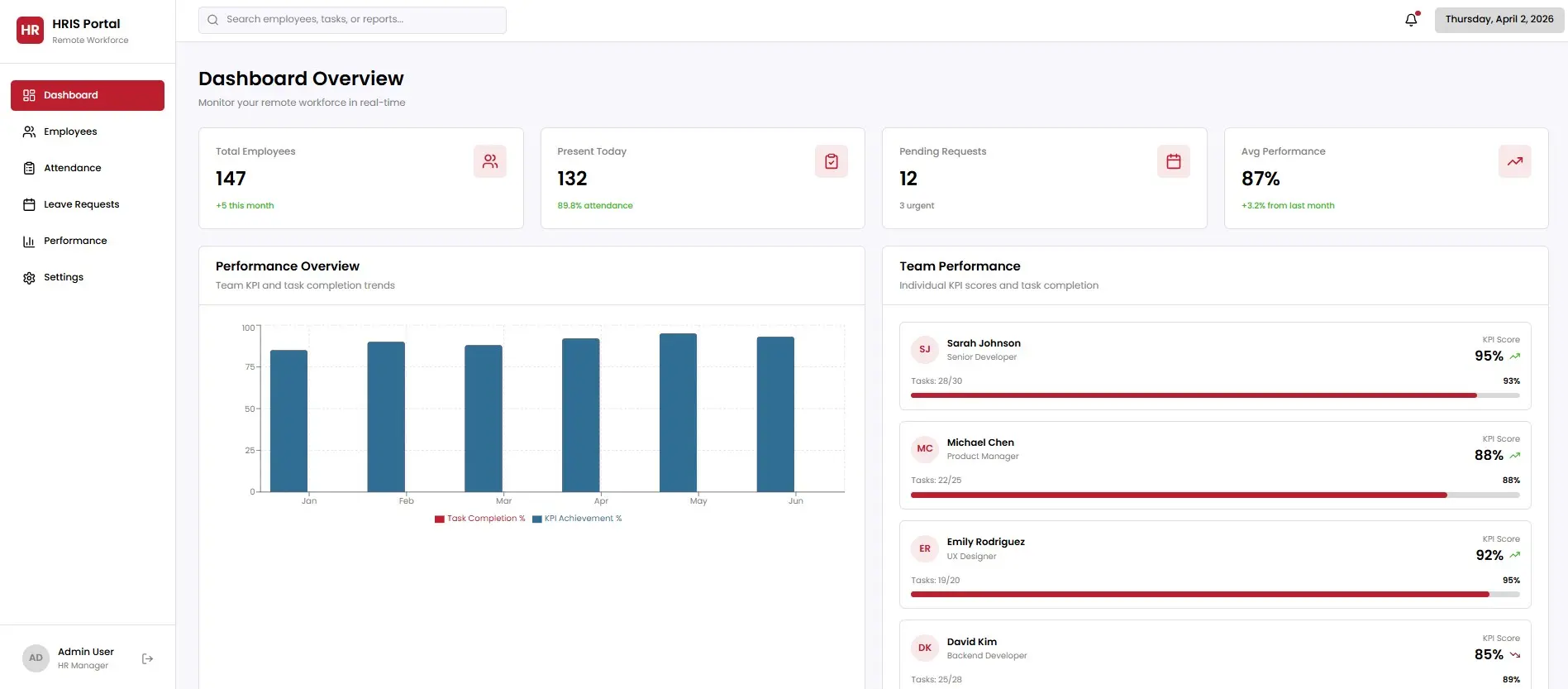Navigate to the Performance section
1568x689 pixels.
click(75, 241)
